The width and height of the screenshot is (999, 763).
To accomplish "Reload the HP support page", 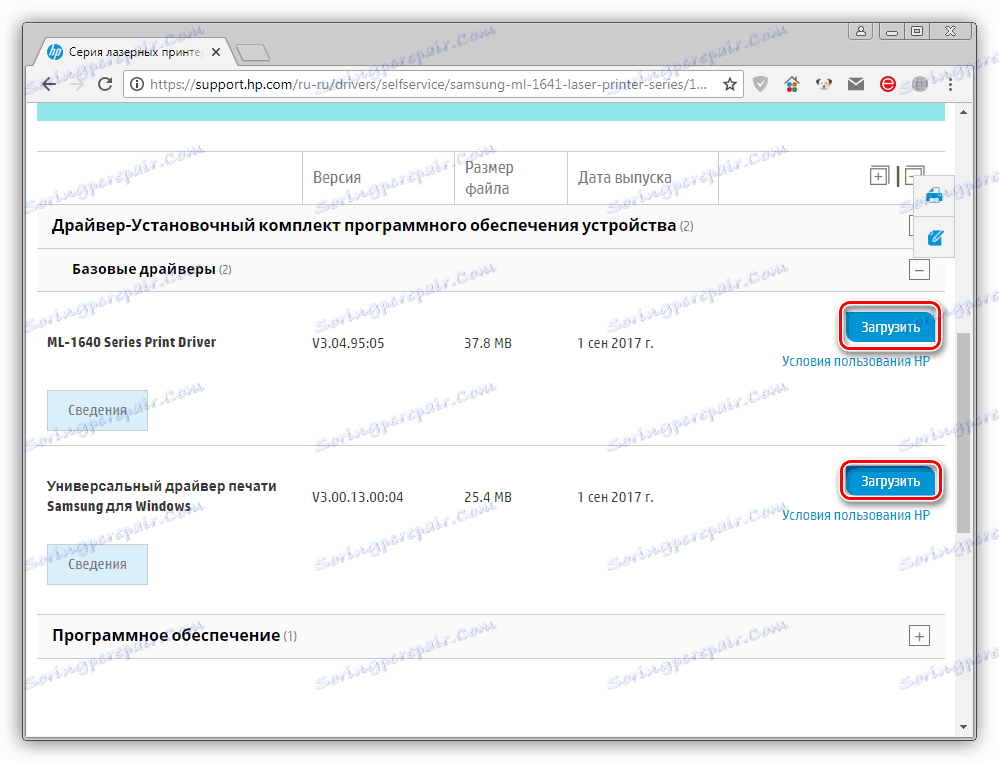I will pos(104,84).
